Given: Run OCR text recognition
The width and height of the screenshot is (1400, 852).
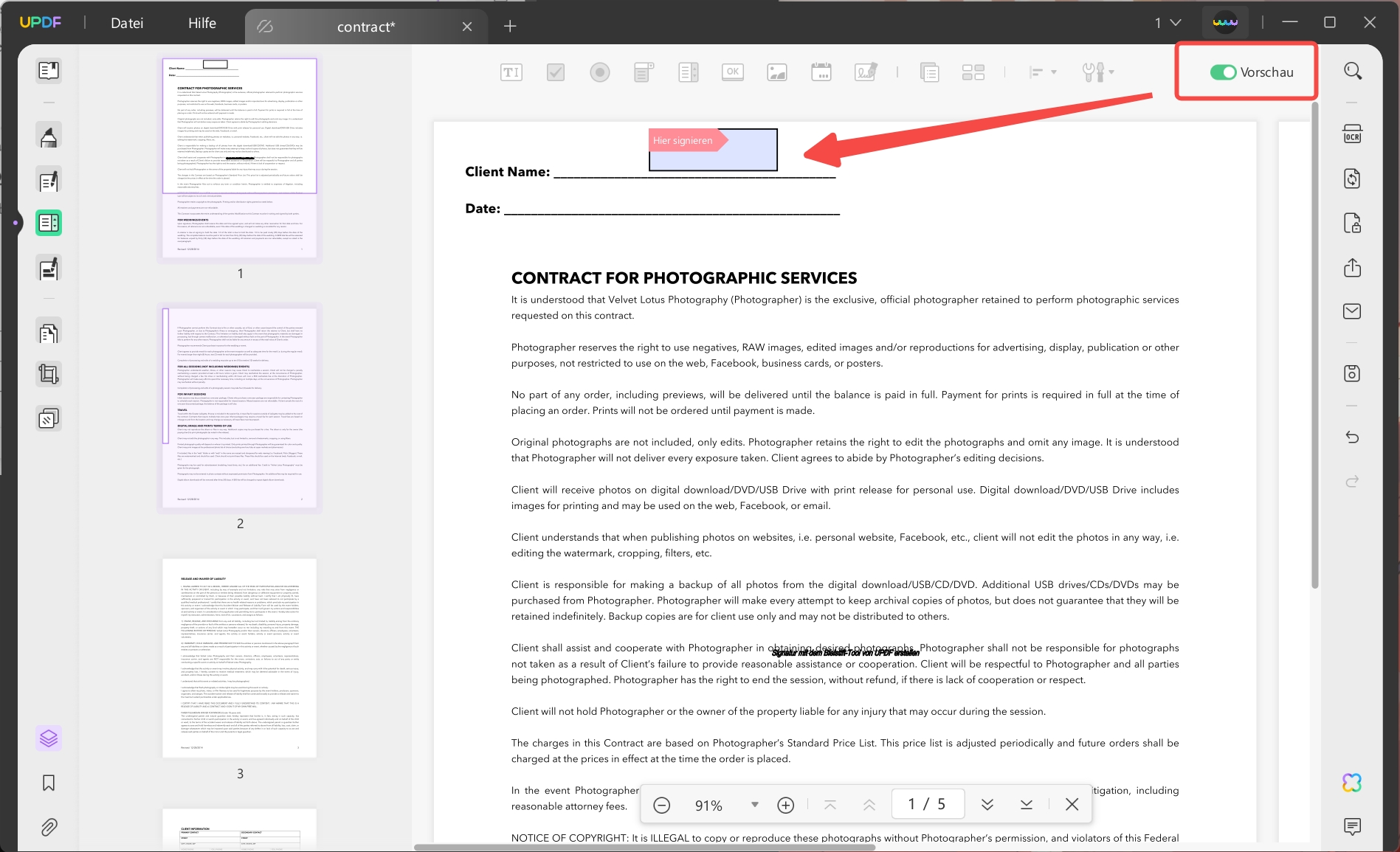Looking at the screenshot, I should [1352, 134].
